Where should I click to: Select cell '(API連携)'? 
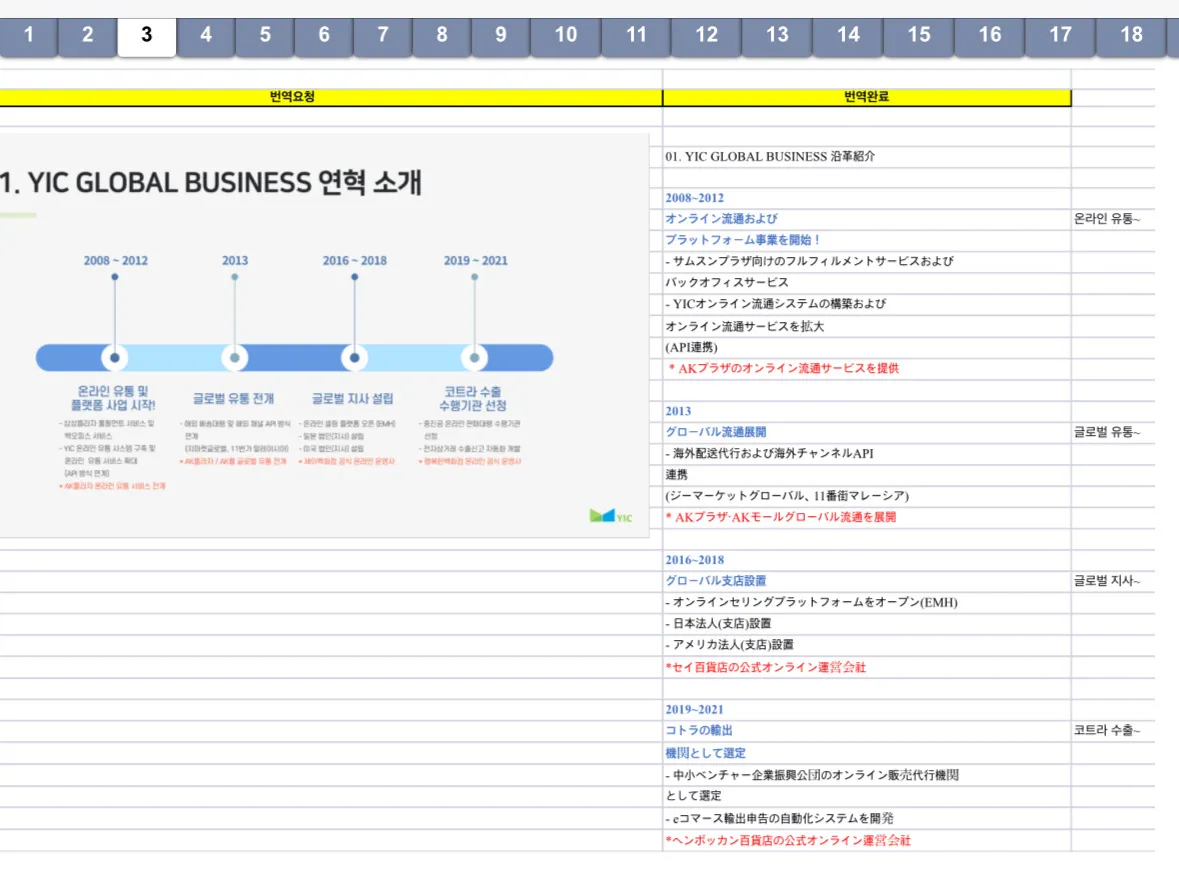coord(867,347)
